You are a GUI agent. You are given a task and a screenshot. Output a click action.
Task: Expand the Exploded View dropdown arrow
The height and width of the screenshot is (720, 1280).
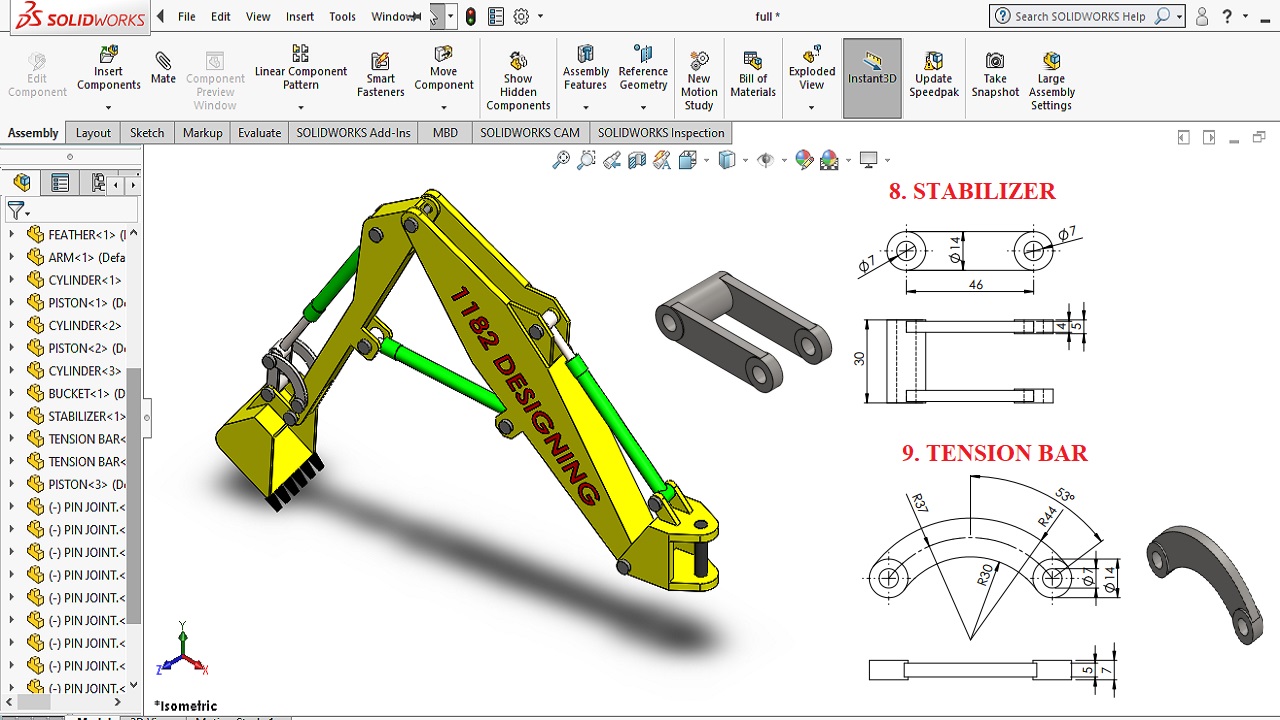(812, 106)
